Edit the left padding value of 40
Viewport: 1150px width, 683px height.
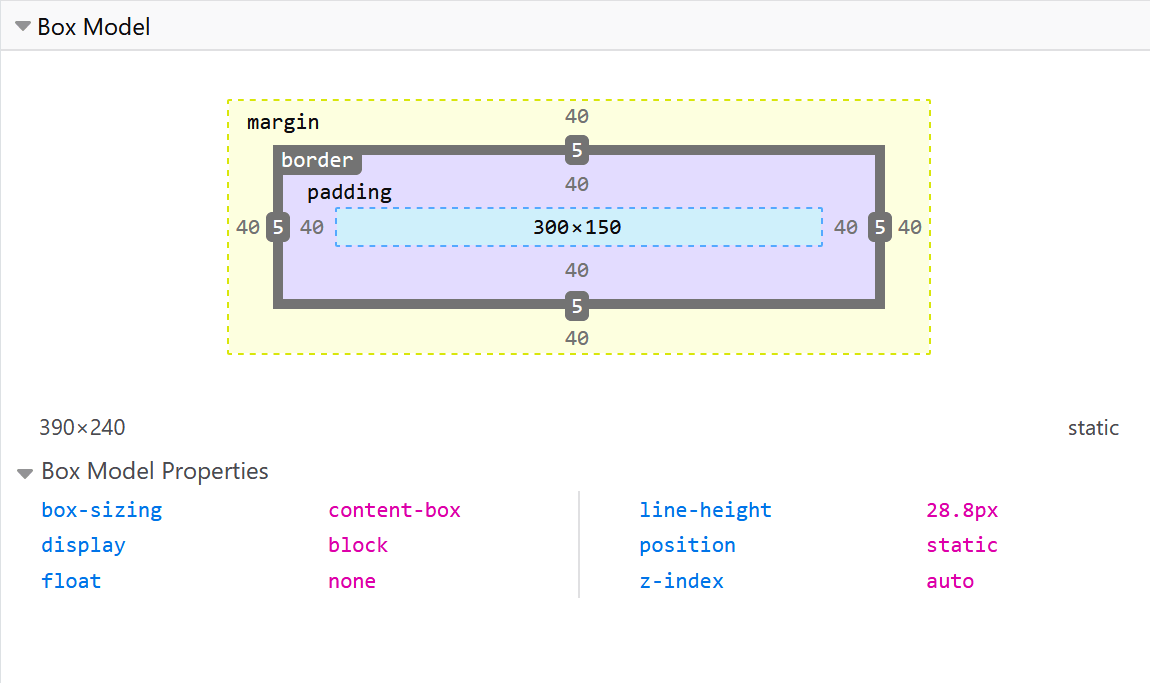(311, 227)
